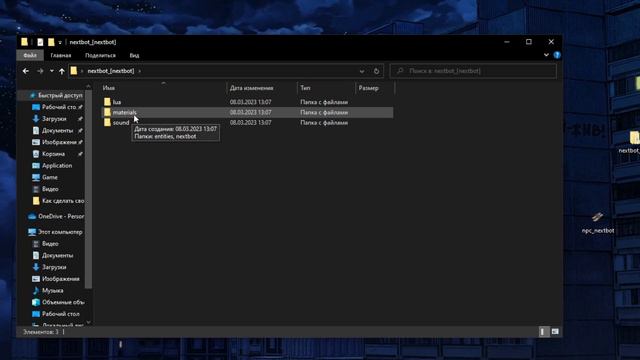Click sidebar scroll down arrow
Viewport: 640px width, 360px height.
(x=89, y=322)
